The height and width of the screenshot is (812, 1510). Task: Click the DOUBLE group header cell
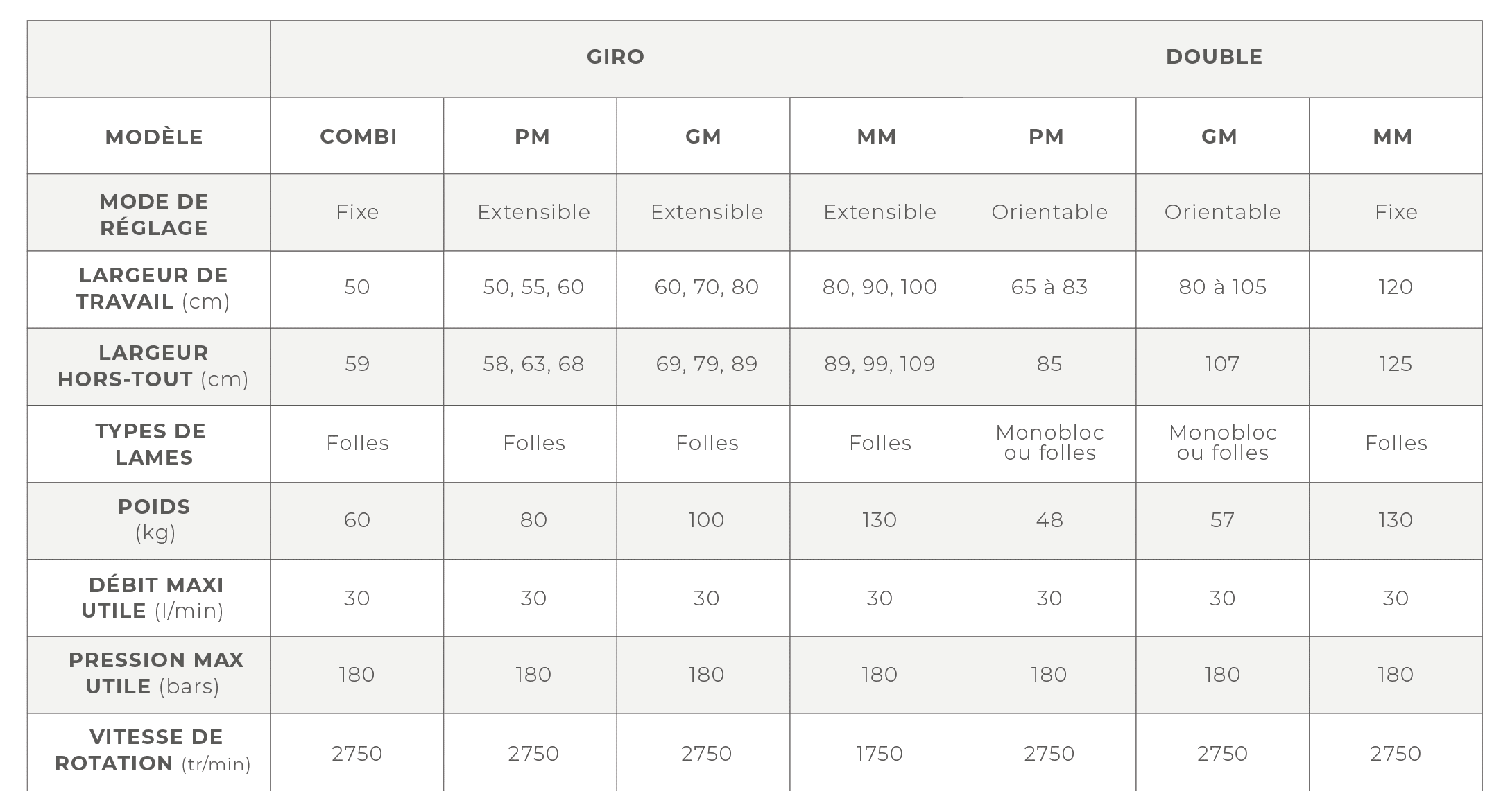[x=1214, y=57]
